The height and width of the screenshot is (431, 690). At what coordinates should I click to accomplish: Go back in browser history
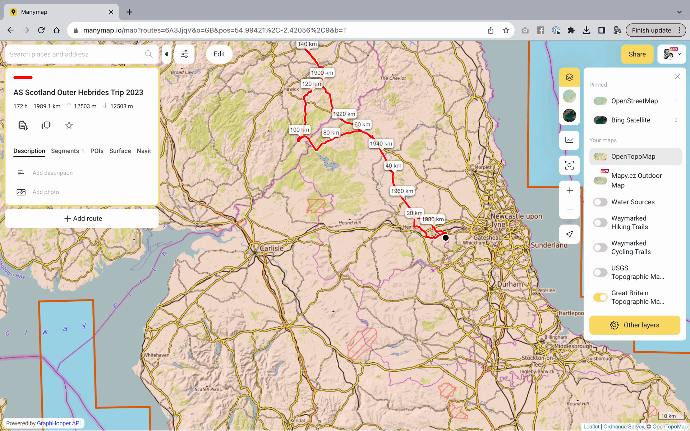[11, 30]
